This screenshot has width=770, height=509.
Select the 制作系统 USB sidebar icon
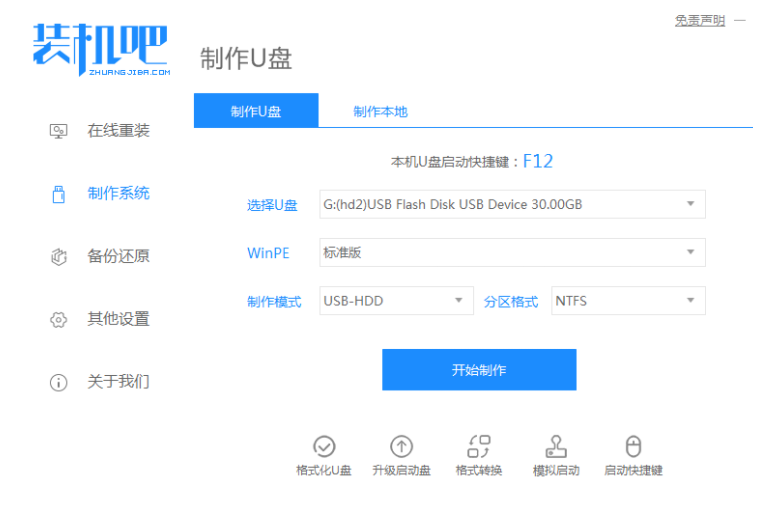(58, 194)
